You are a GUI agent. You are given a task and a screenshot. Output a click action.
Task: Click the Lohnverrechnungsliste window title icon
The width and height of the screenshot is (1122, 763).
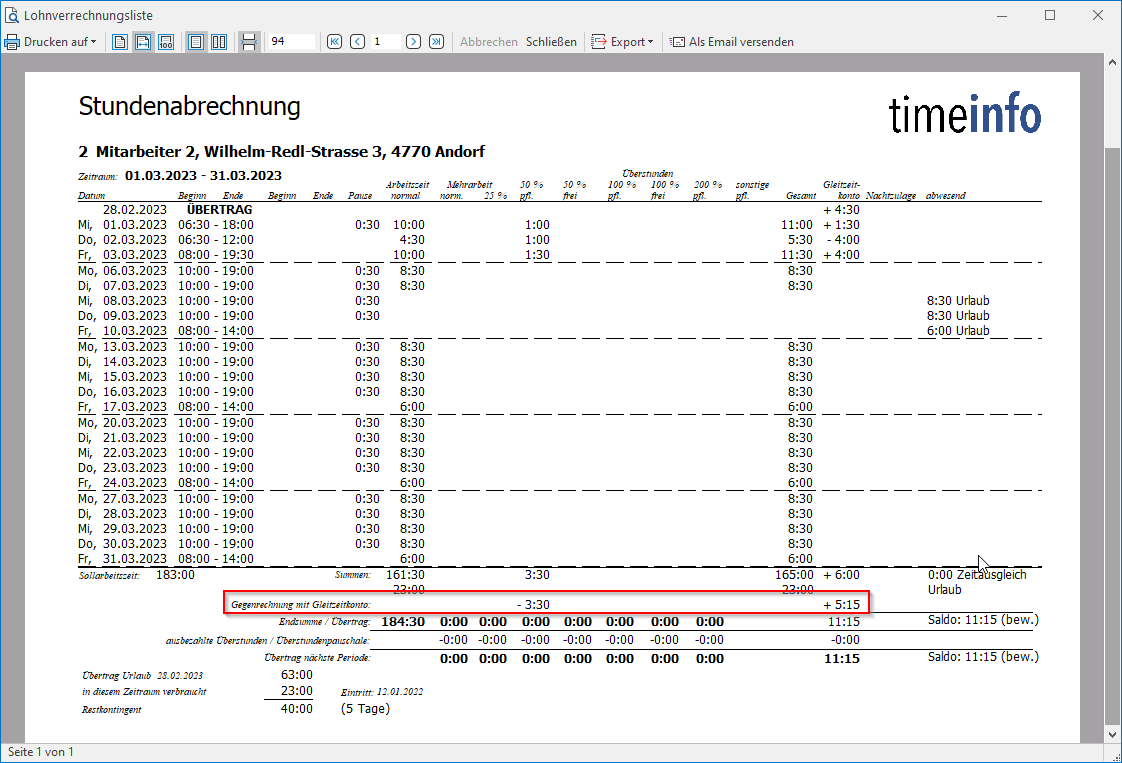12,15
